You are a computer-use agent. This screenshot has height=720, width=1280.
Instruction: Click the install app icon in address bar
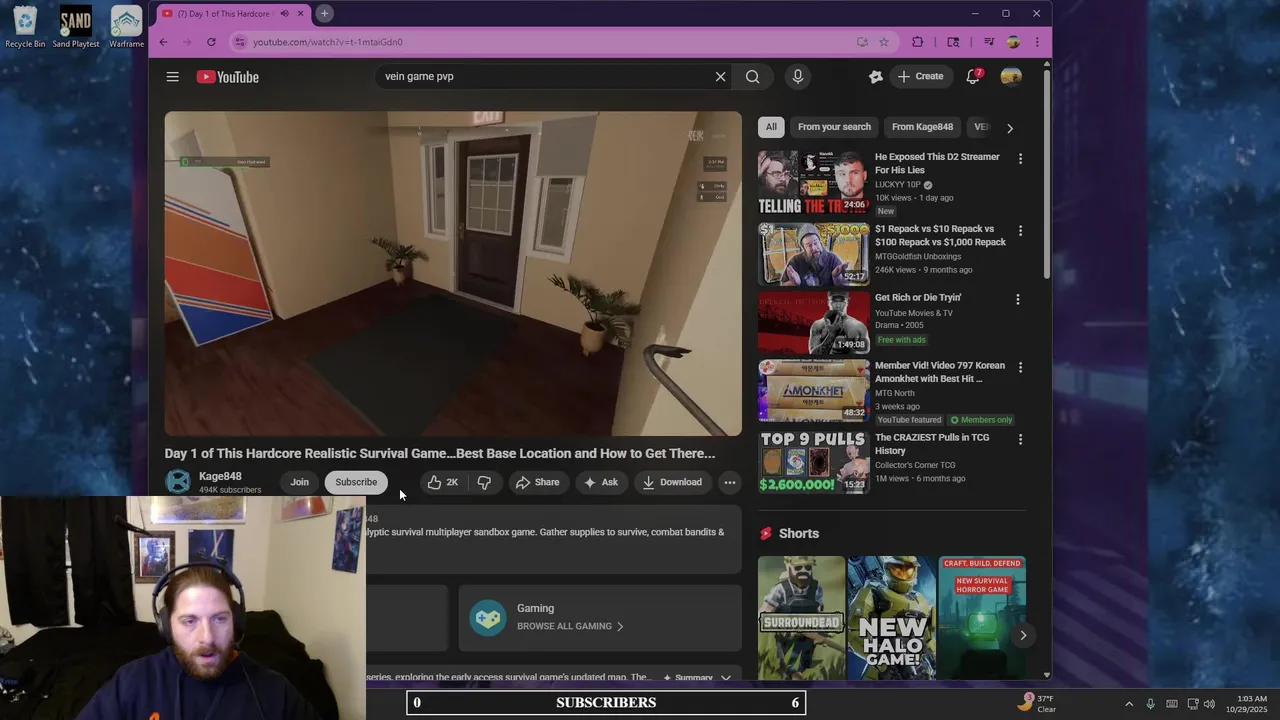click(x=862, y=42)
